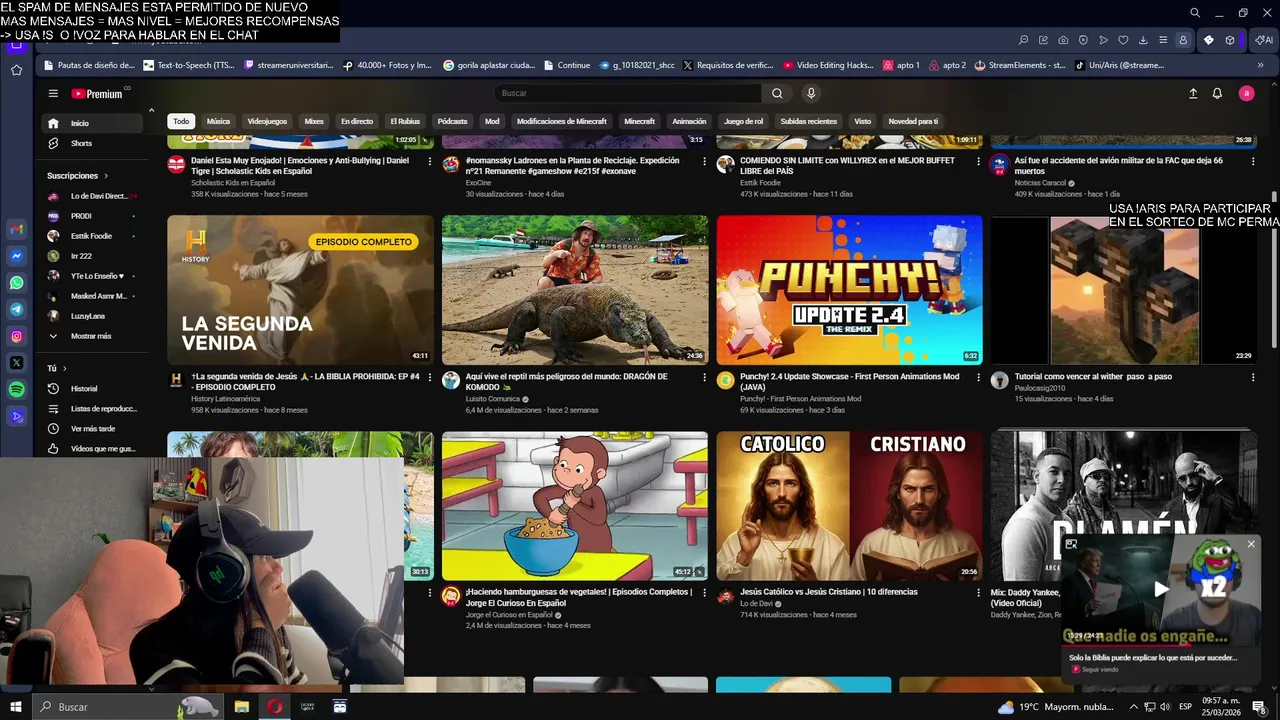Open the StreamElements bookmark
This screenshot has height=720, width=1280.
[x=1018, y=65]
